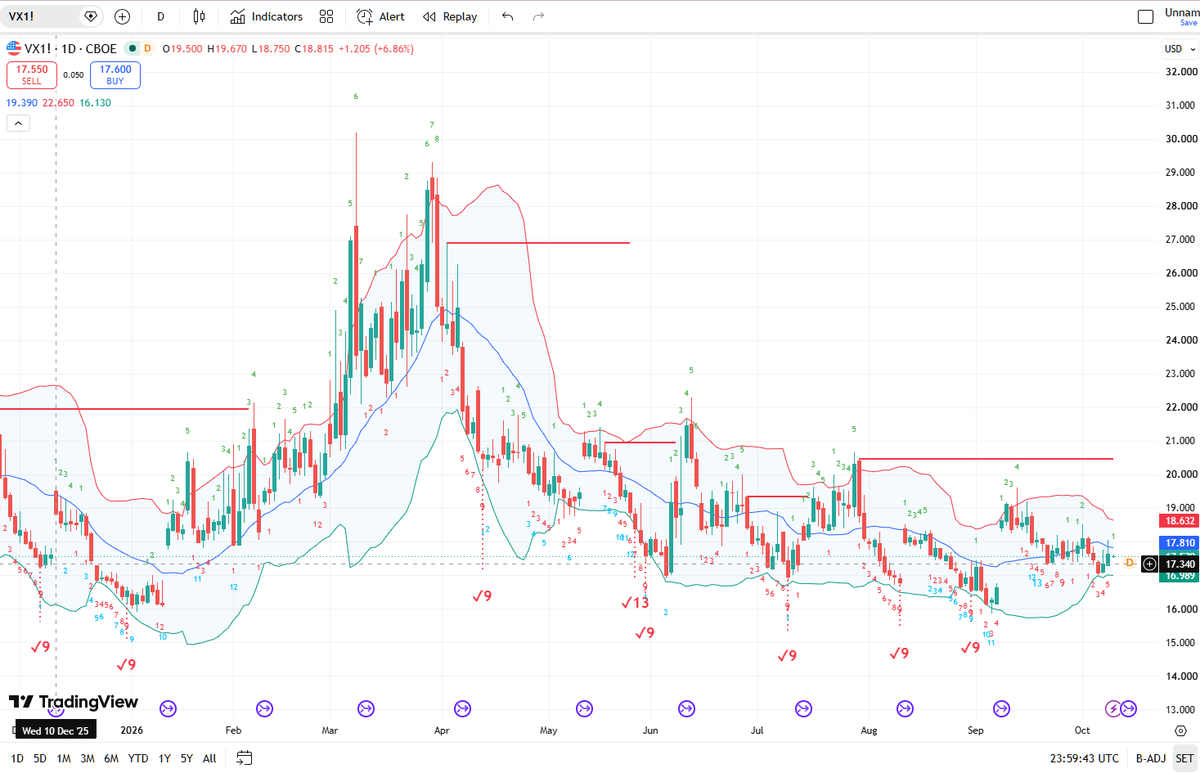Click the indicator value 19.390 in the legend
Viewport: 1200px width, 773px height.
(x=21, y=103)
